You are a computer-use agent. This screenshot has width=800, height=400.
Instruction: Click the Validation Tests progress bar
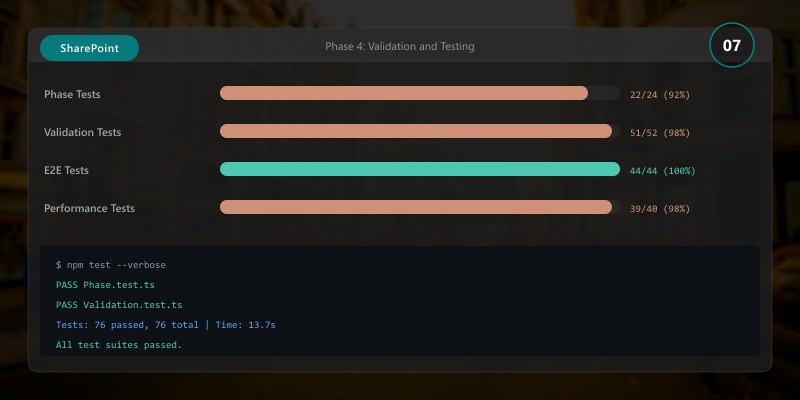tap(420, 131)
